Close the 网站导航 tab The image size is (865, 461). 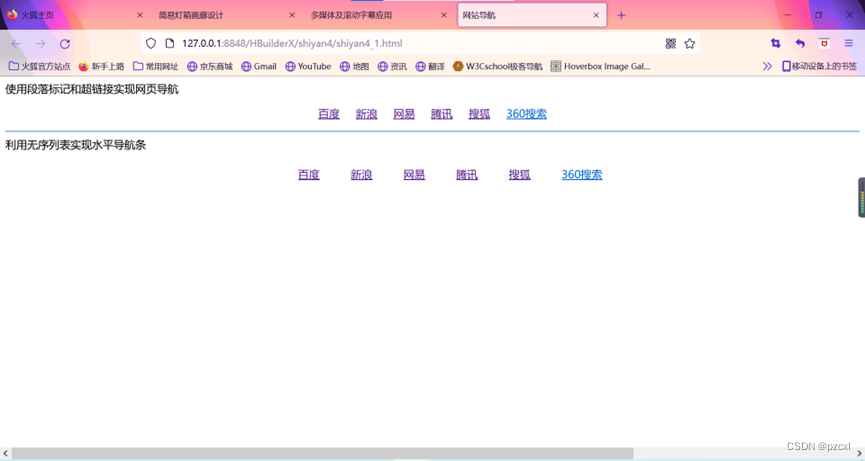point(596,15)
